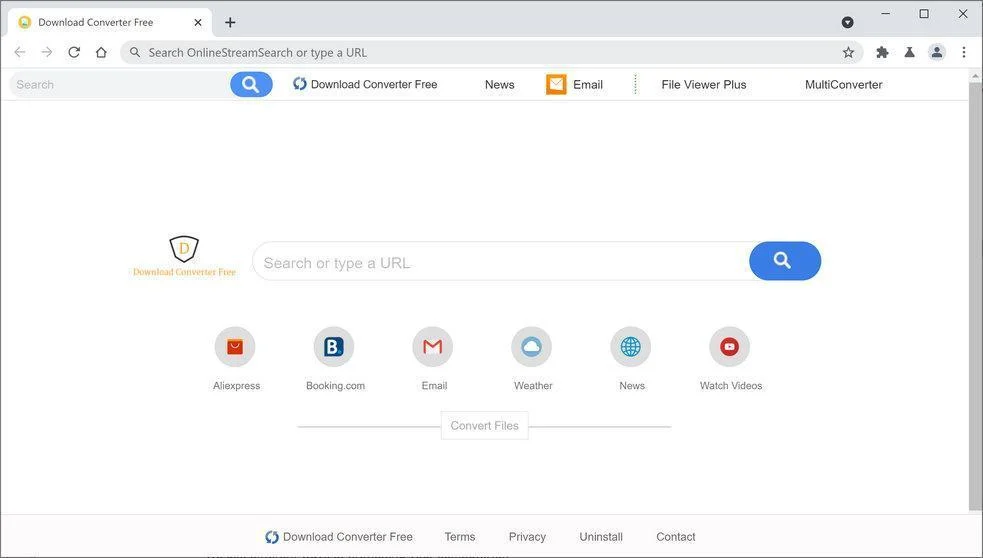Open the user profile avatar

[937, 53]
